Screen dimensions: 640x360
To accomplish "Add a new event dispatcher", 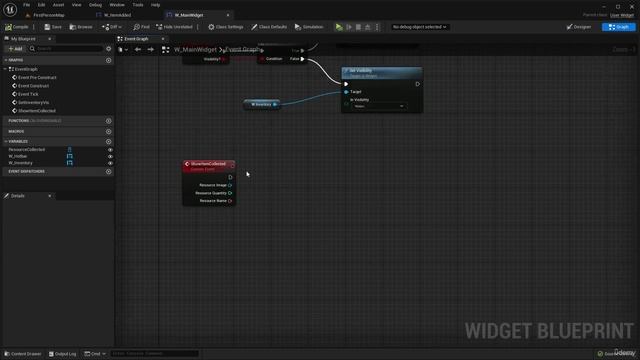I will [109, 171].
